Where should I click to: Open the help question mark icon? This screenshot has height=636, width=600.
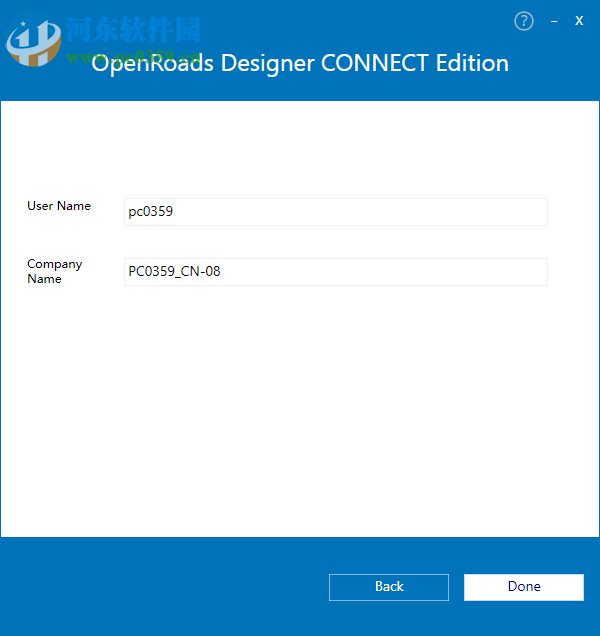click(x=524, y=21)
